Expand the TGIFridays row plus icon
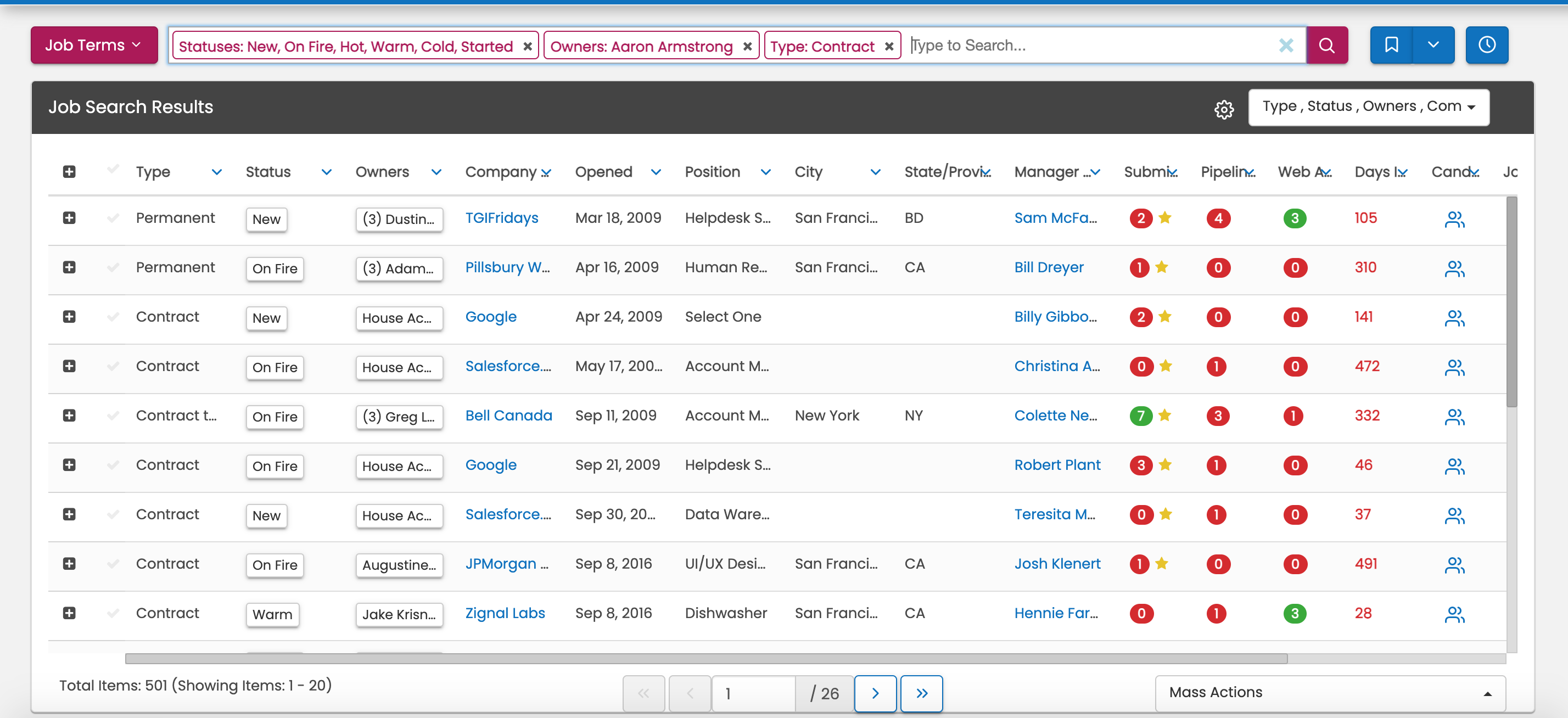This screenshot has width=1568, height=718. pos(69,218)
